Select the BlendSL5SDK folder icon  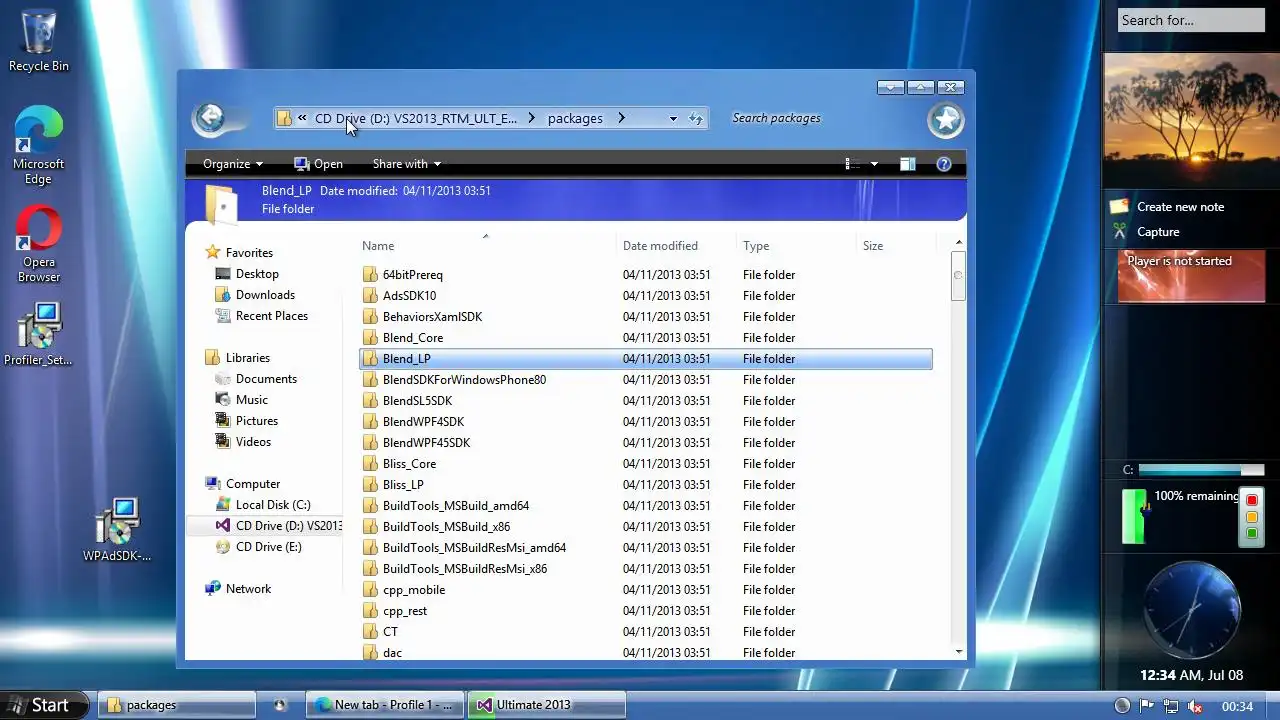click(370, 400)
